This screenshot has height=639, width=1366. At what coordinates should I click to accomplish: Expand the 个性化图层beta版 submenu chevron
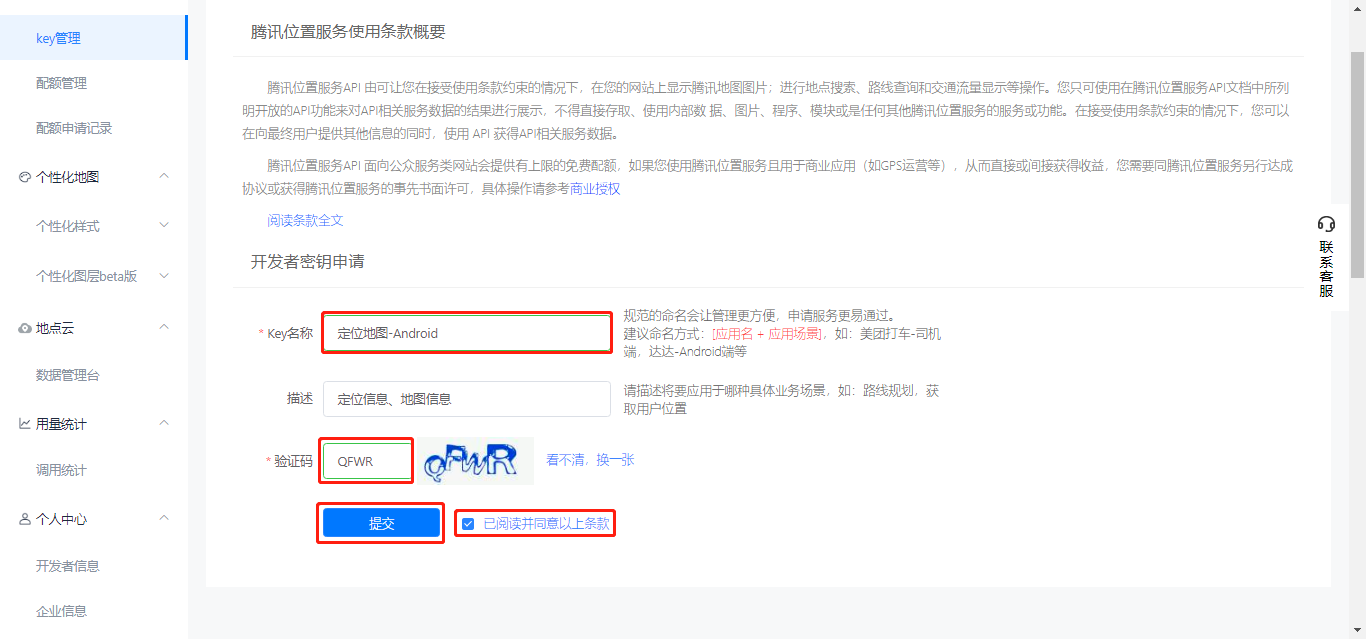(x=165, y=276)
